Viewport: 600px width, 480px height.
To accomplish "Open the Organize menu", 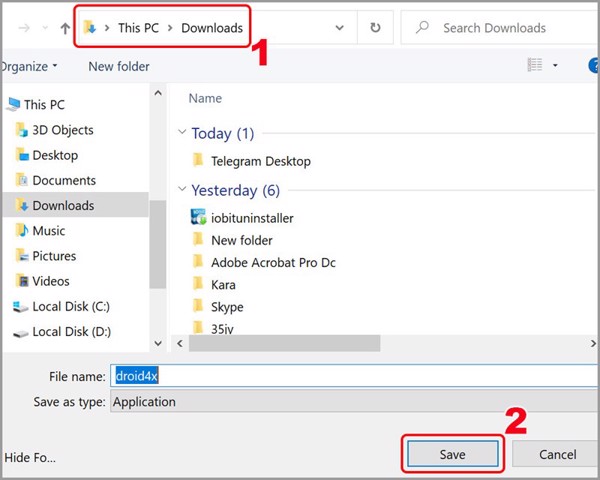I will [29, 67].
